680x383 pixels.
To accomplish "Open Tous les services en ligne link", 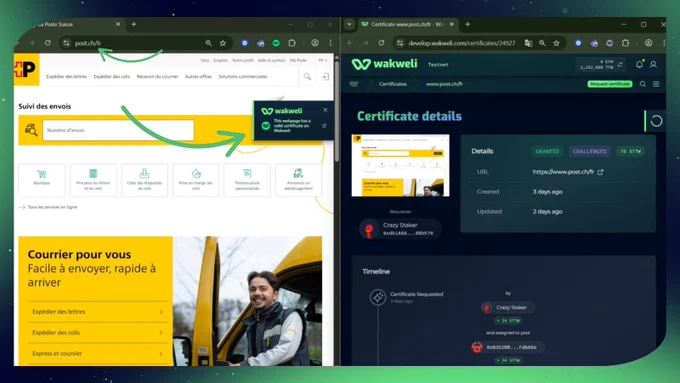I will pos(48,207).
